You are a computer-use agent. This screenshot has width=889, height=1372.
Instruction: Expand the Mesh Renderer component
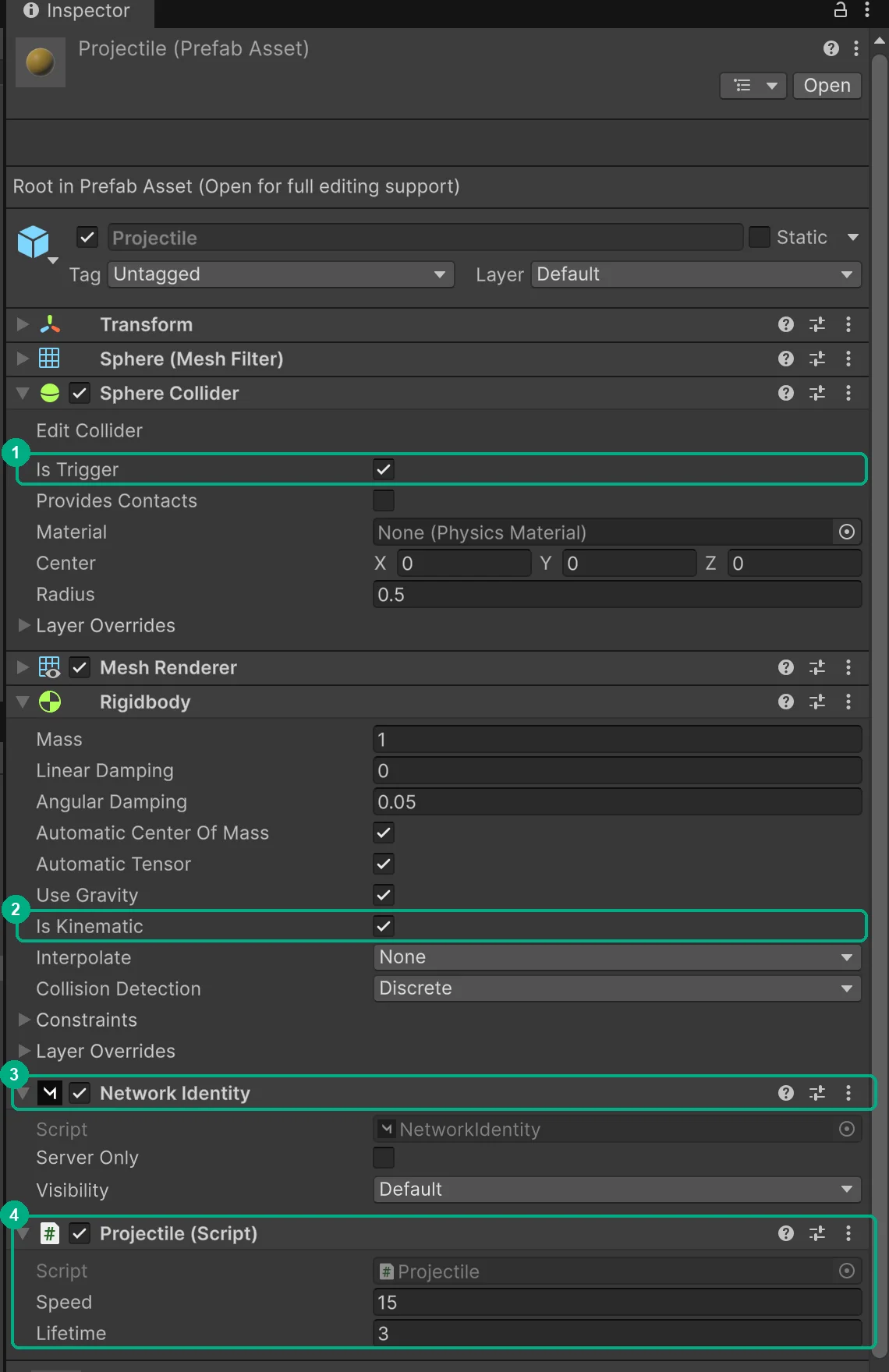click(x=23, y=667)
